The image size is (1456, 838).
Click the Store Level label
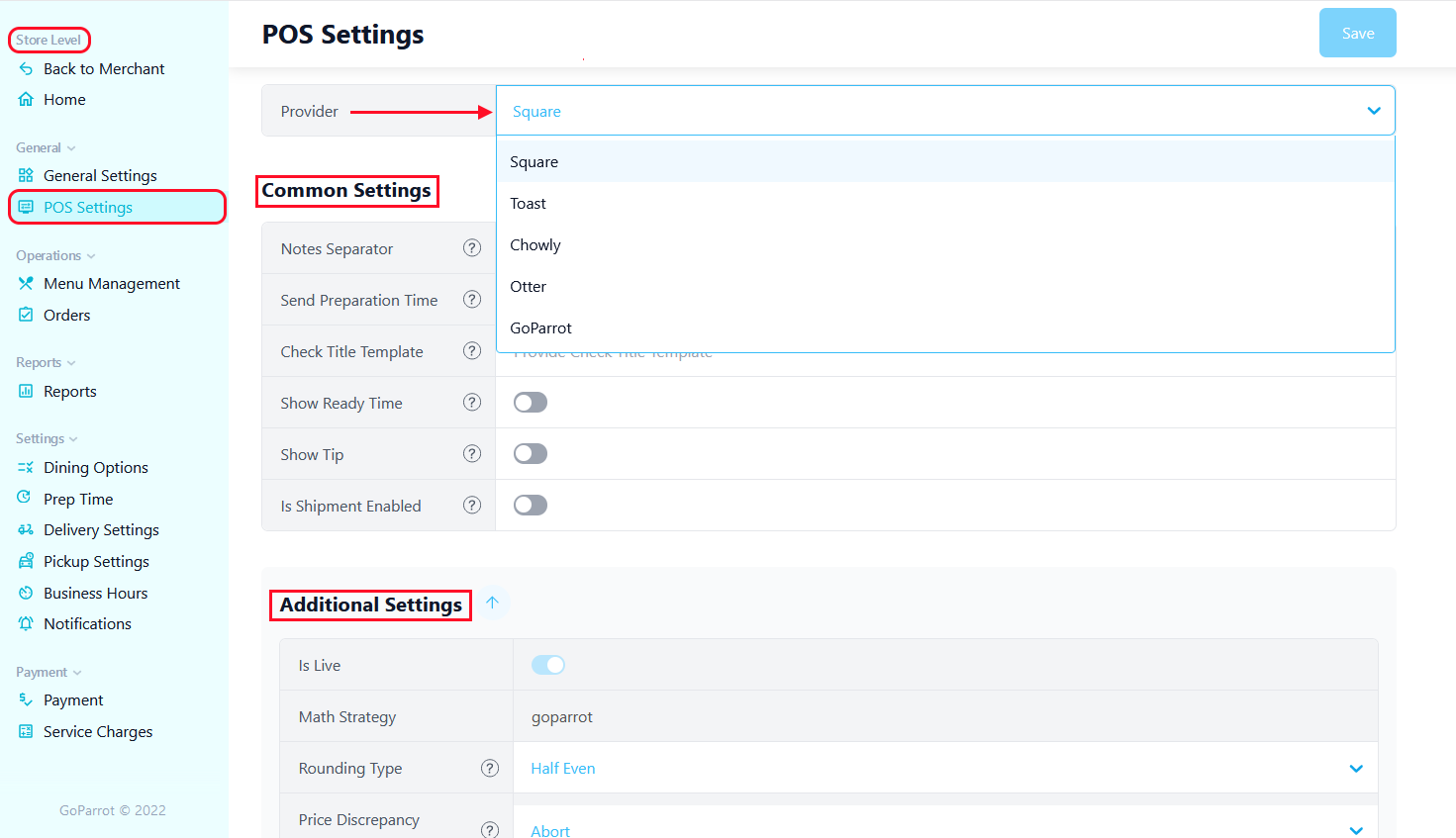49,40
